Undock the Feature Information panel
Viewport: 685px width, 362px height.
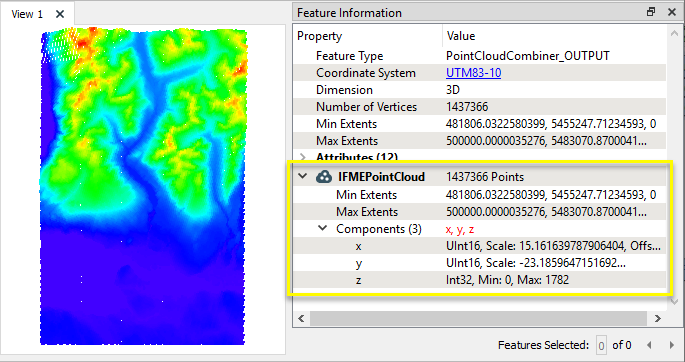[x=651, y=12]
